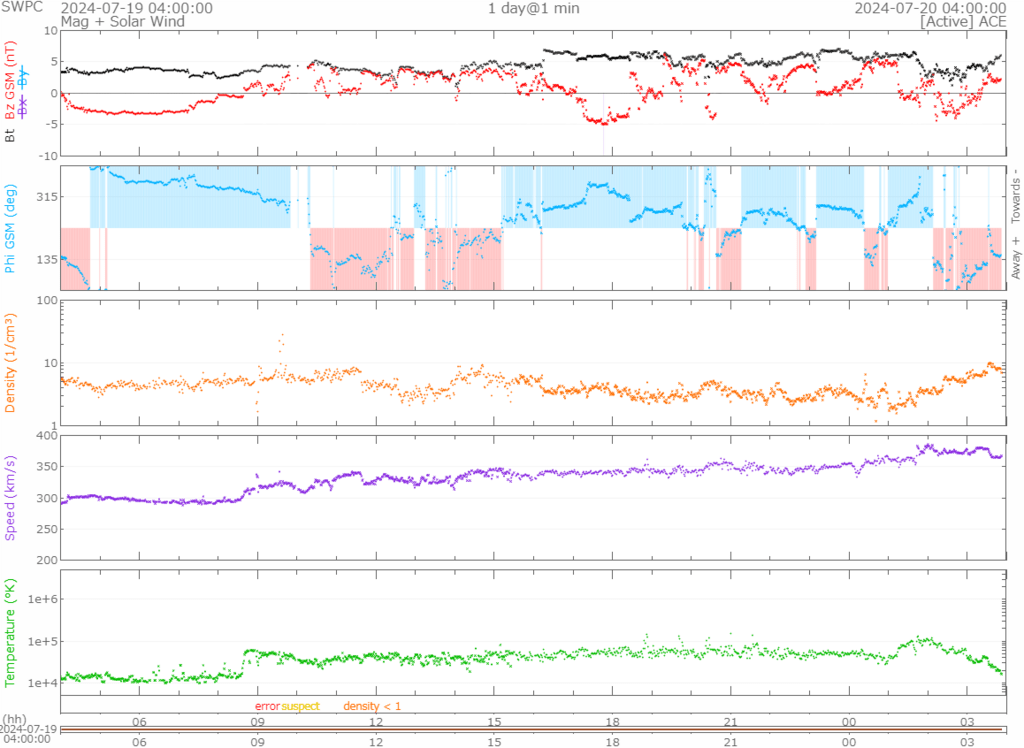
Task: Click the 1e+6 temperature tick label
Action: tap(42, 599)
